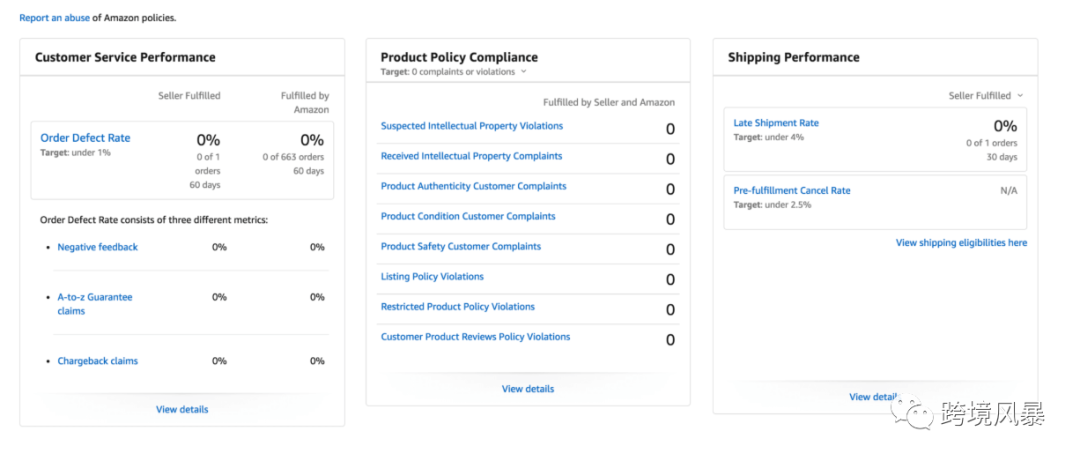Open Customer Product Reviews Policy Violations

[475, 337]
